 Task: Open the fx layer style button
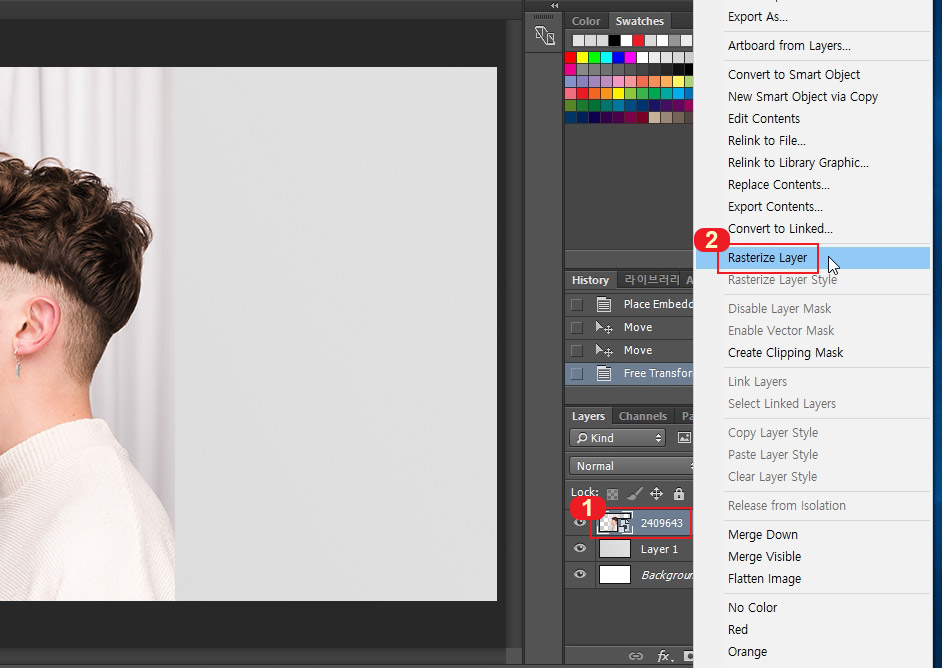[x=663, y=656]
